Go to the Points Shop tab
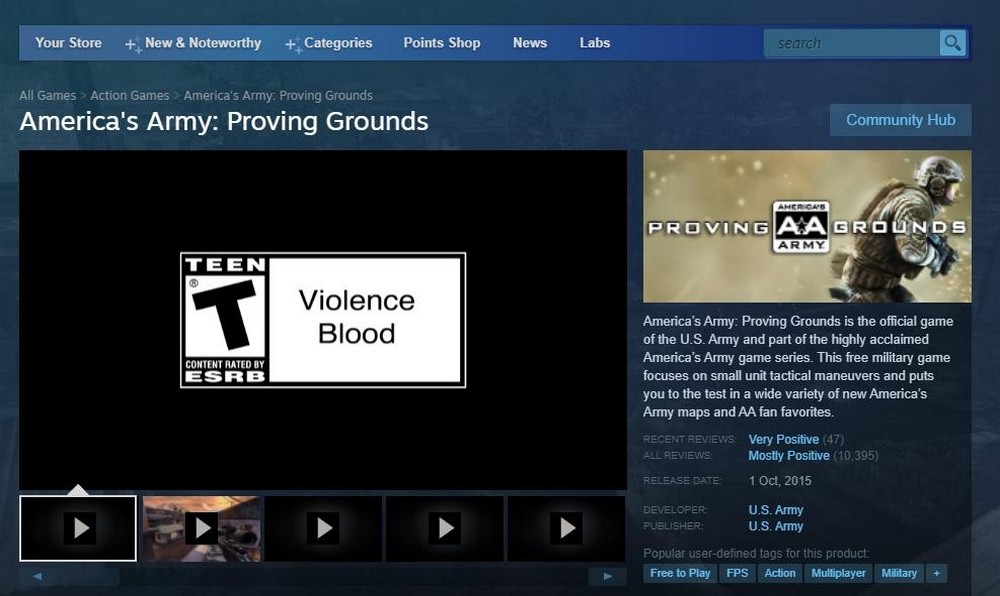 pos(441,43)
